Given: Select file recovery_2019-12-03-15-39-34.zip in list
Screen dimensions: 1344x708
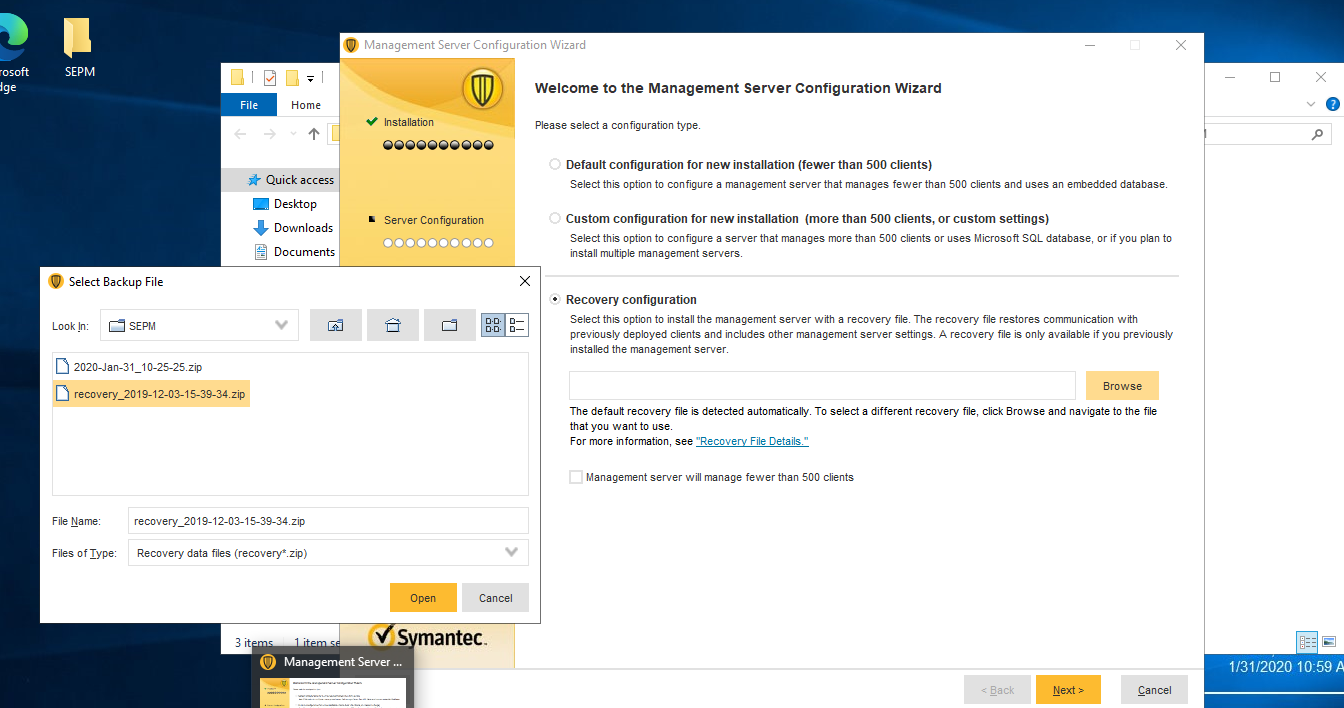Looking at the screenshot, I should point(151,394).
